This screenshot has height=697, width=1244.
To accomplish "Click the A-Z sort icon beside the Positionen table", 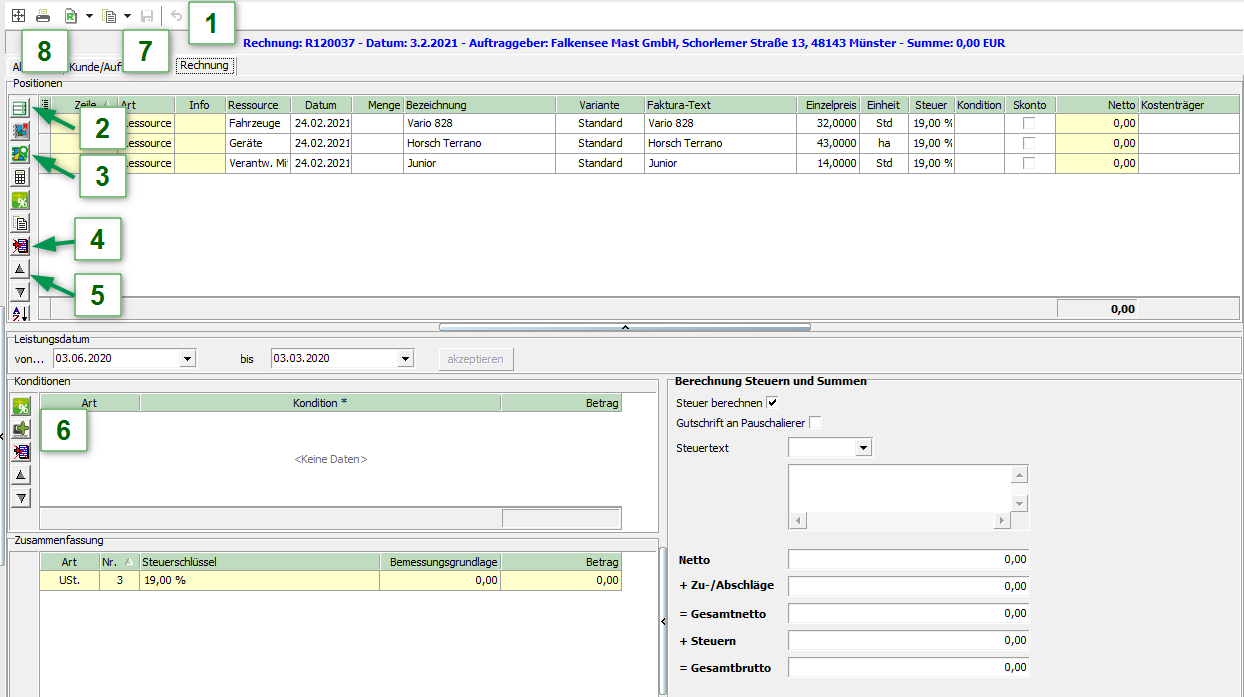I will click(20, 313).
